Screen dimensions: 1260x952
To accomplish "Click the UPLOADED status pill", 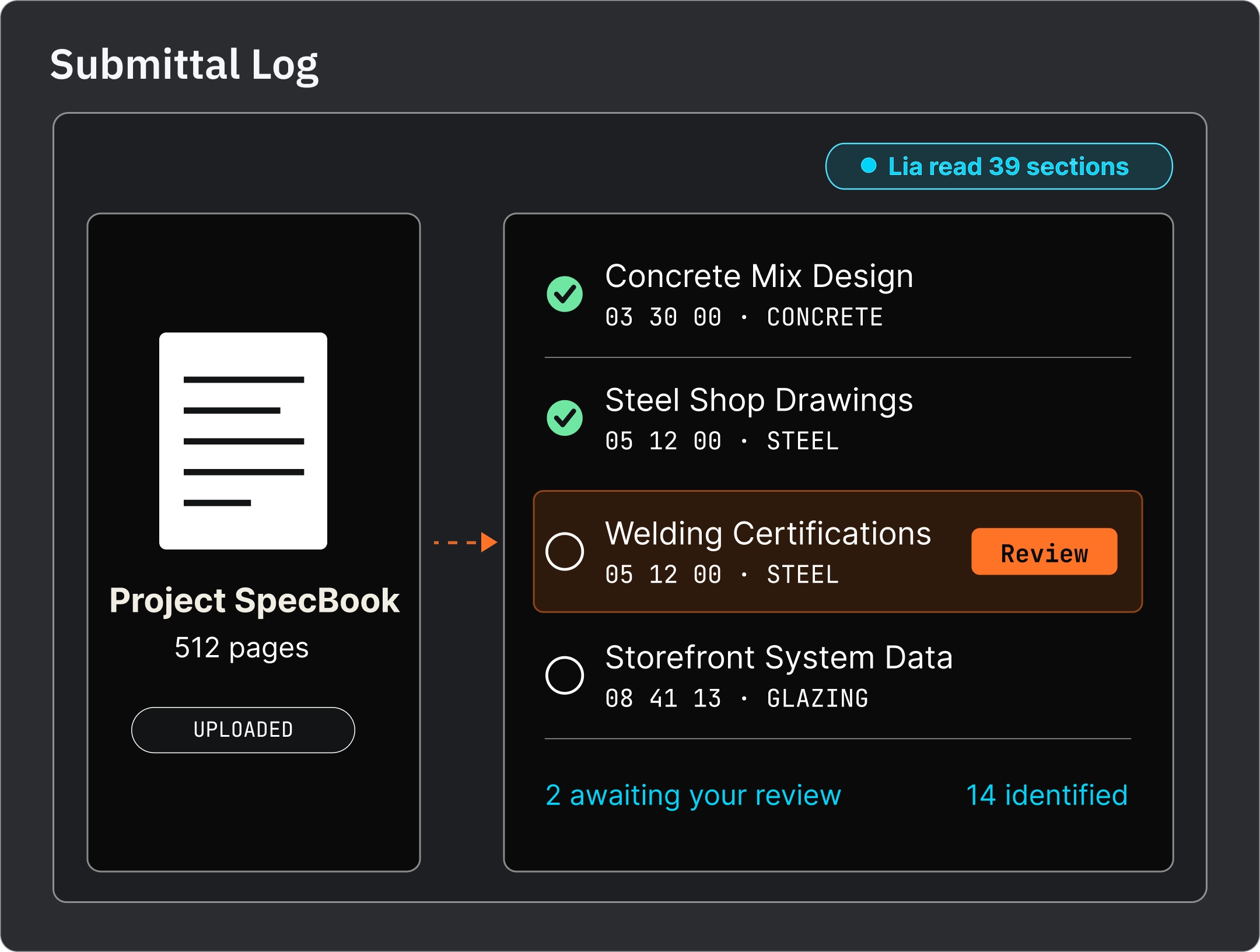I will tap(243, 730).
